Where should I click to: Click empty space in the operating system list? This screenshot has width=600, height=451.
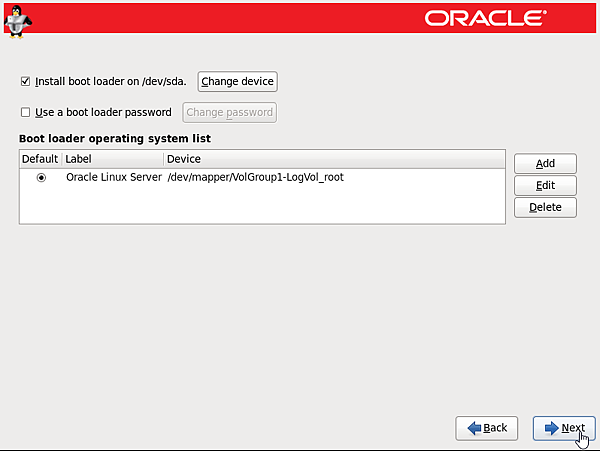(260, 206)
